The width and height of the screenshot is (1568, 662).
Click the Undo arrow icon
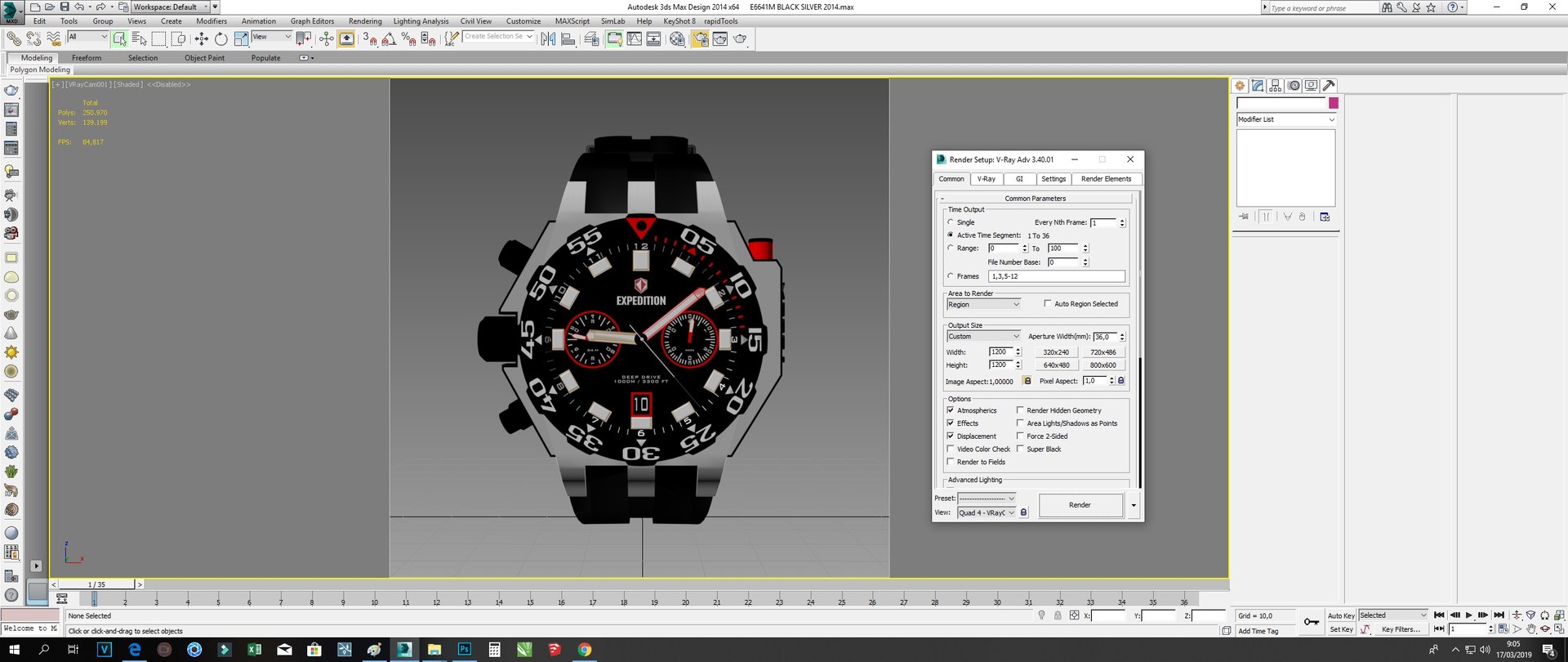[79, 7]
